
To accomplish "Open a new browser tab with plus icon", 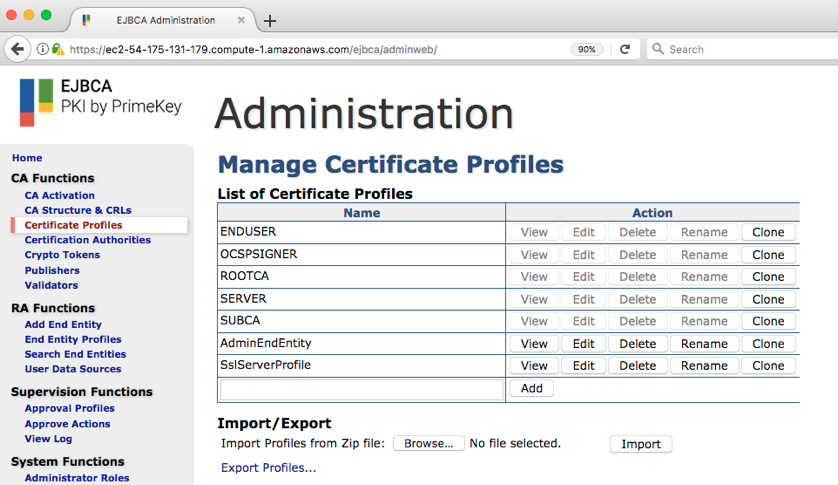I will (x=270, y=21).
